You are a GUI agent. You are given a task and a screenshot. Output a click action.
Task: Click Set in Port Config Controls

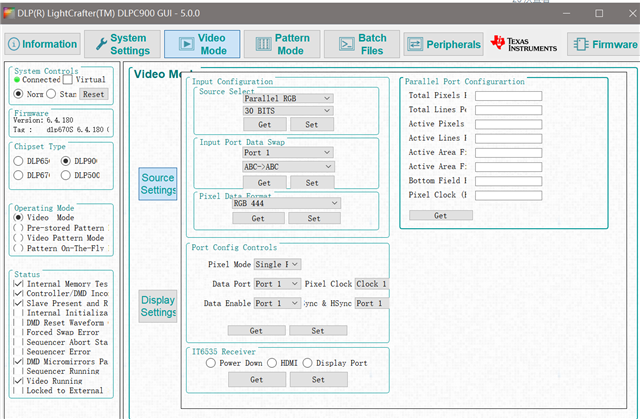(x=318, y=330)
